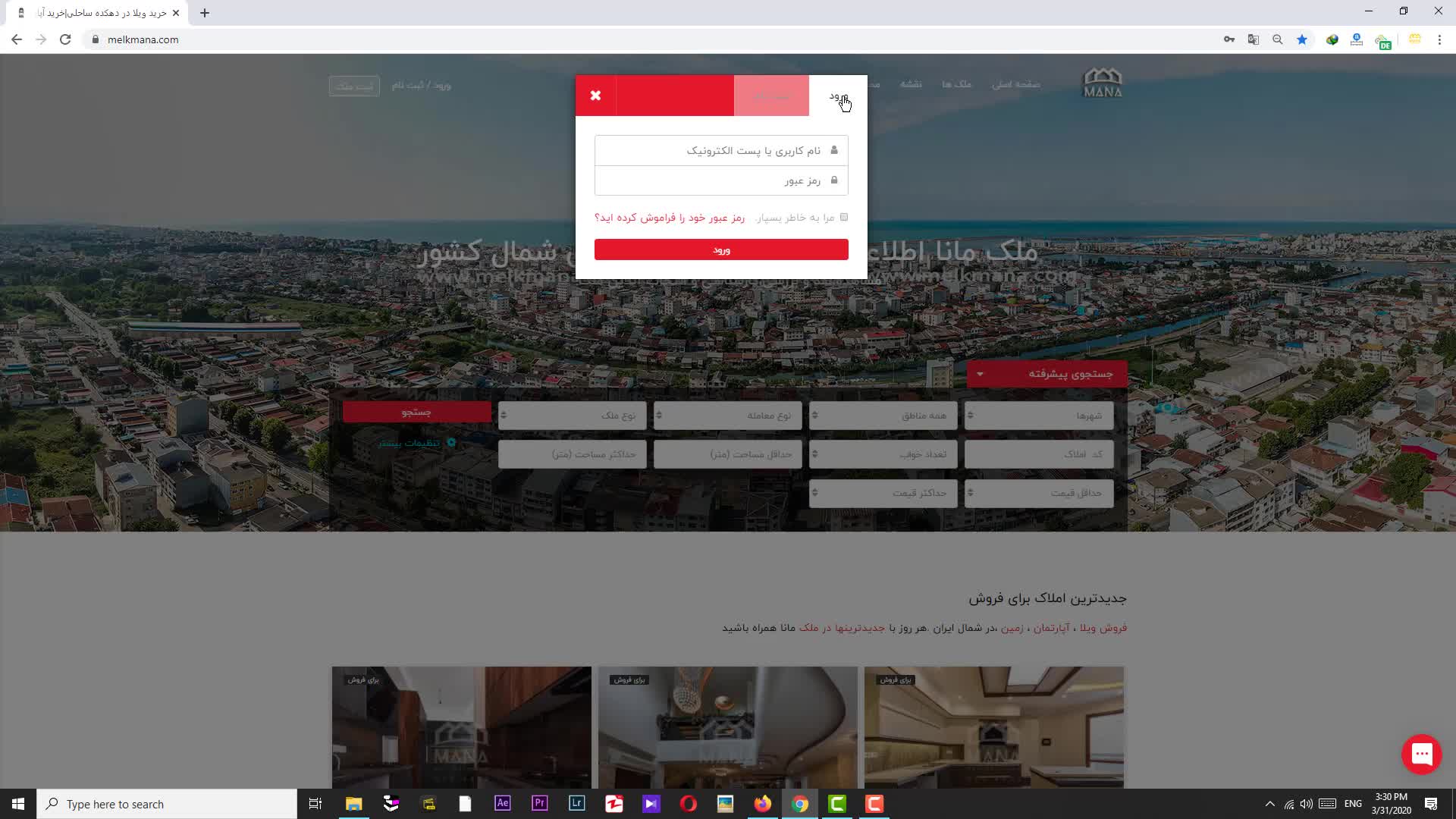The height and width of the screenshot is (819, 1456).
Task: Close the login modal with the X
Action: (x=595, y=96)
